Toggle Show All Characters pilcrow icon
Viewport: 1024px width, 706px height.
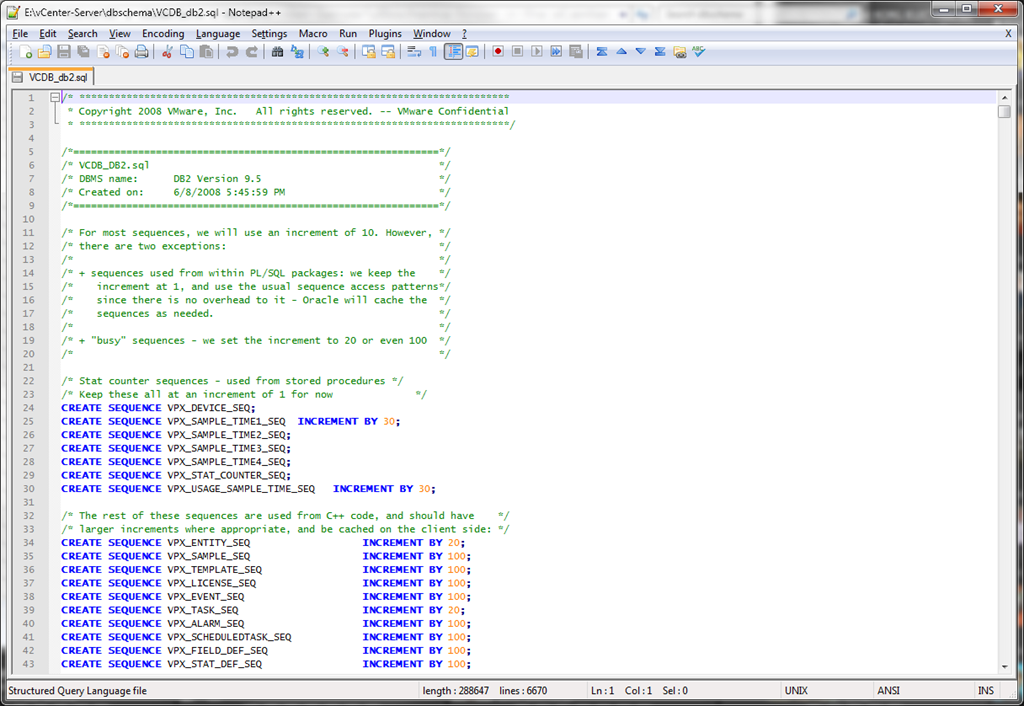(433, 52)
